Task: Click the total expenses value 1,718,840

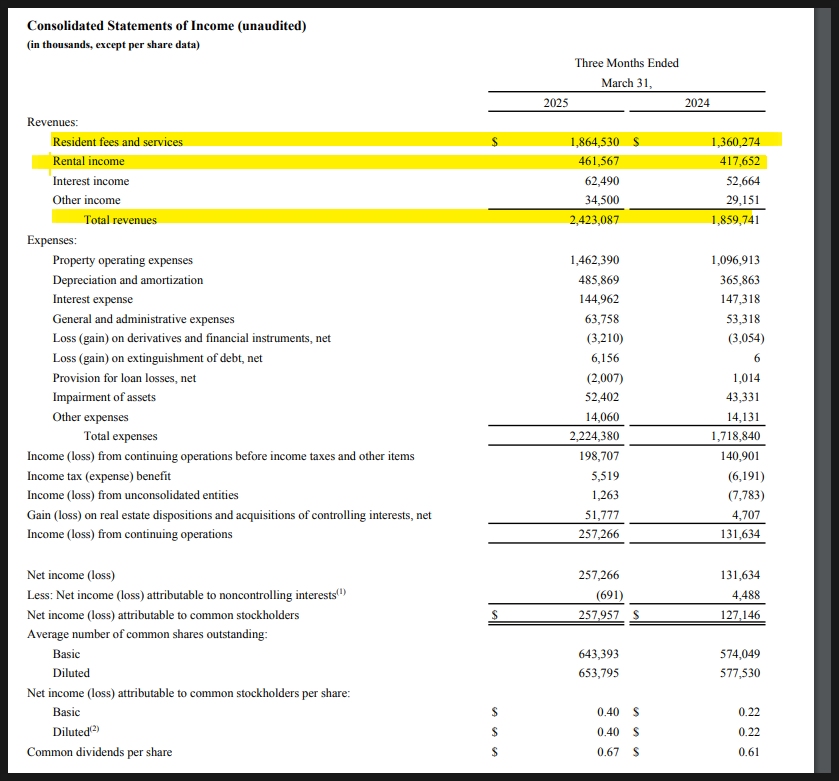Action: click(735, 436)
